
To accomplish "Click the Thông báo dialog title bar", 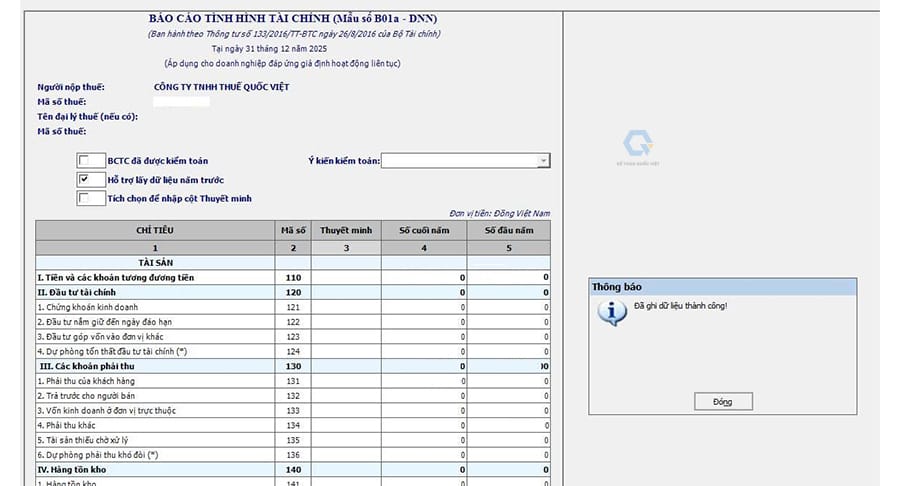I will point(722,287).
